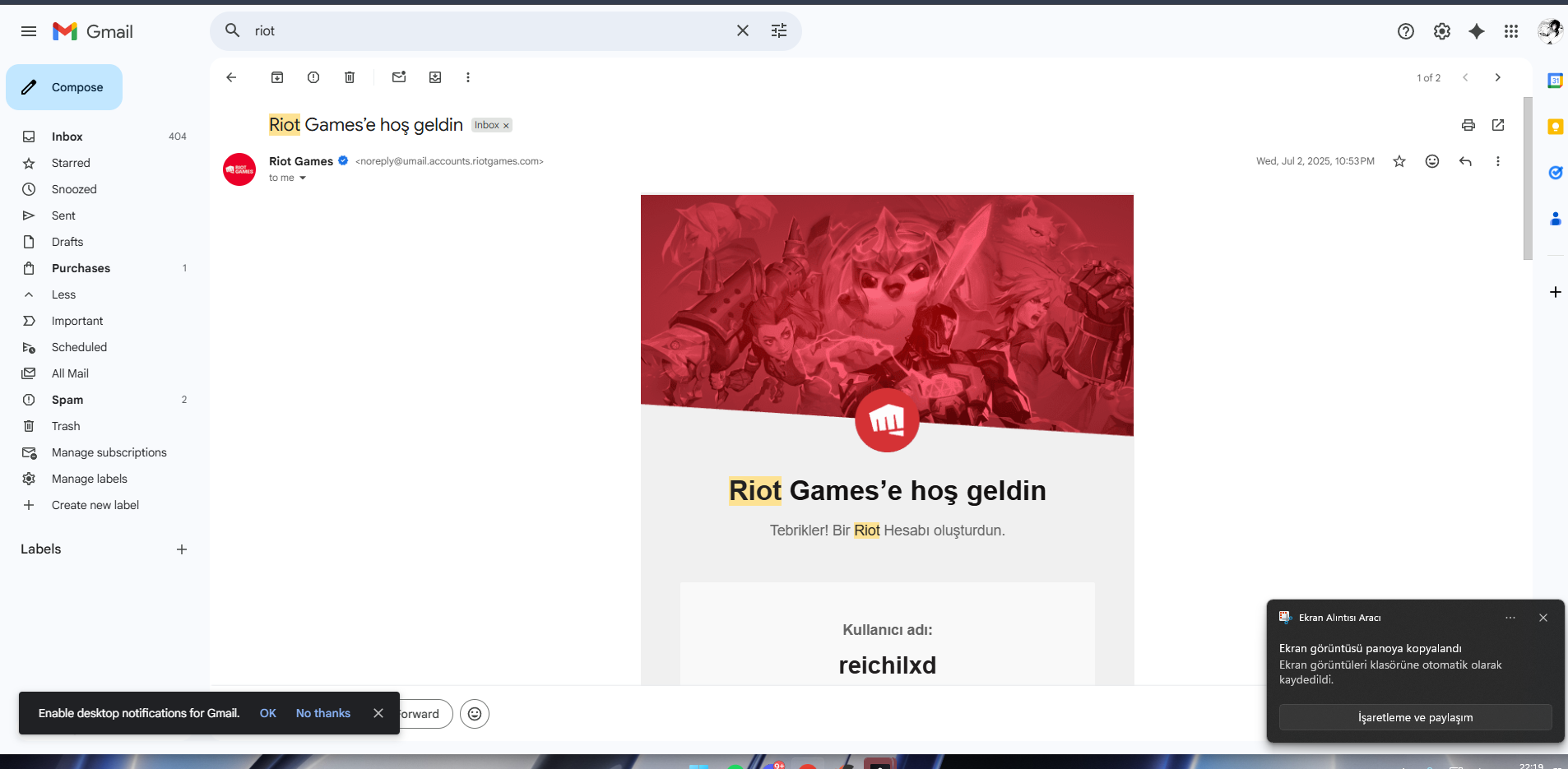Get add-ons with the plus icon

[x=1555, y=292]
